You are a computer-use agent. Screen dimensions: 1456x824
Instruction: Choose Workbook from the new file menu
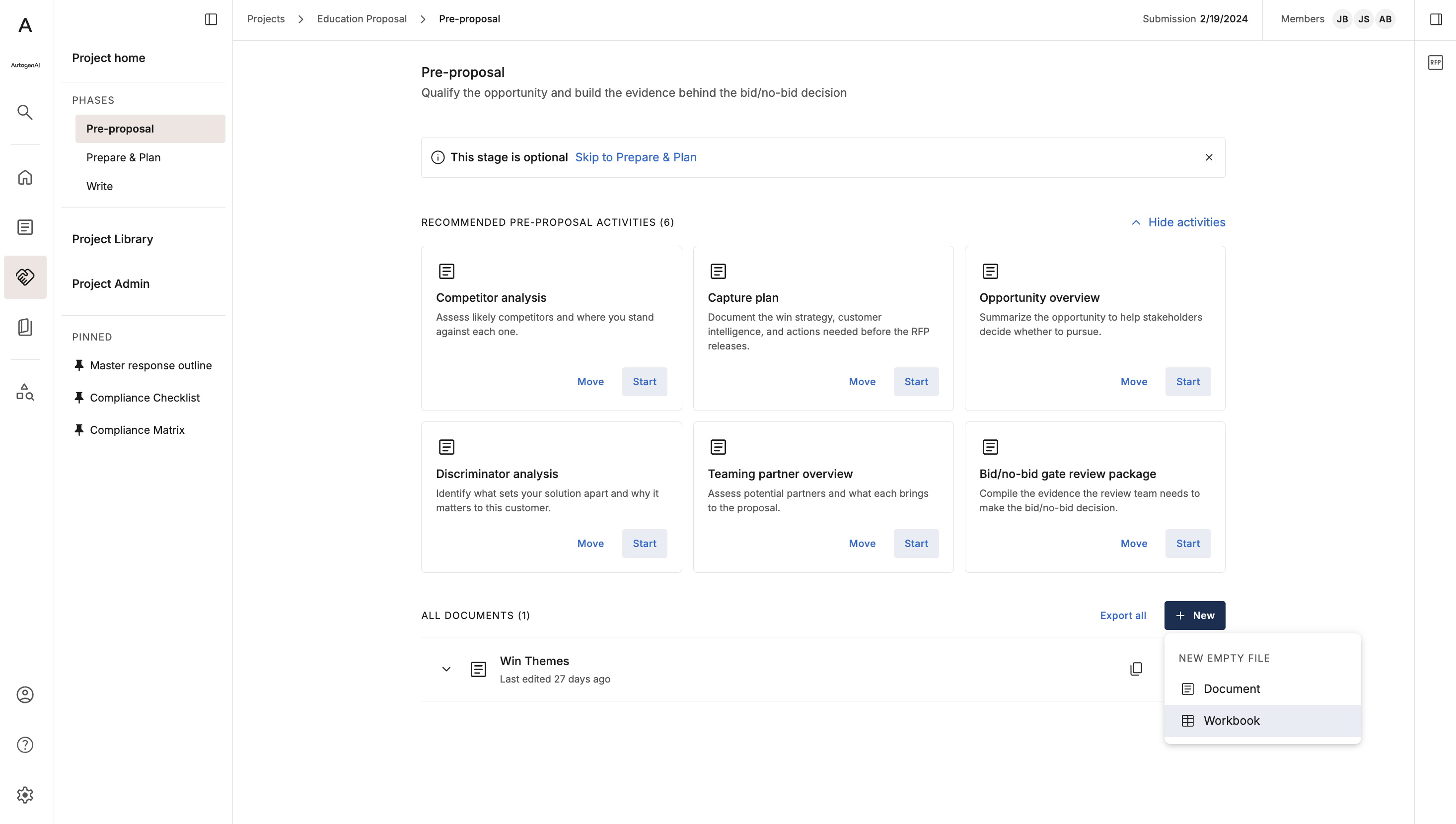pos(1262,720)
